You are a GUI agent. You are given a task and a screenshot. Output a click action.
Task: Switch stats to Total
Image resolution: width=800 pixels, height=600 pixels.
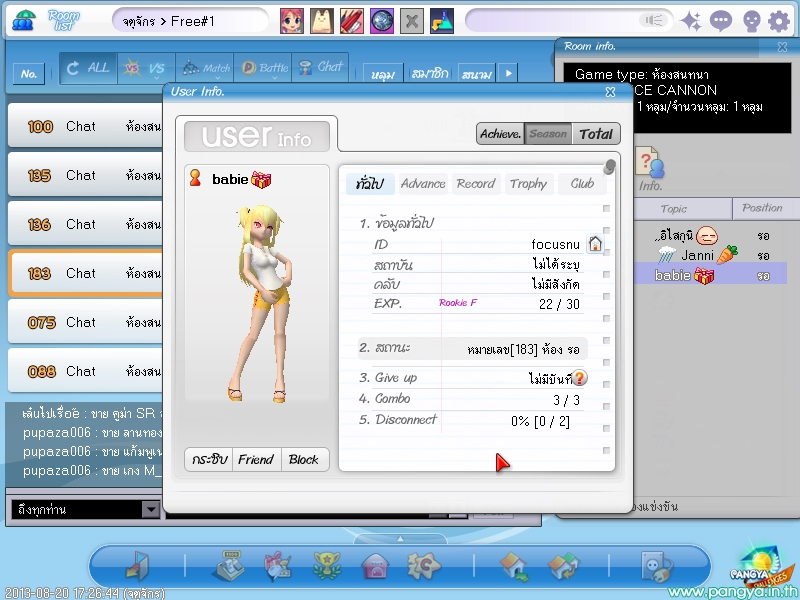596,134
